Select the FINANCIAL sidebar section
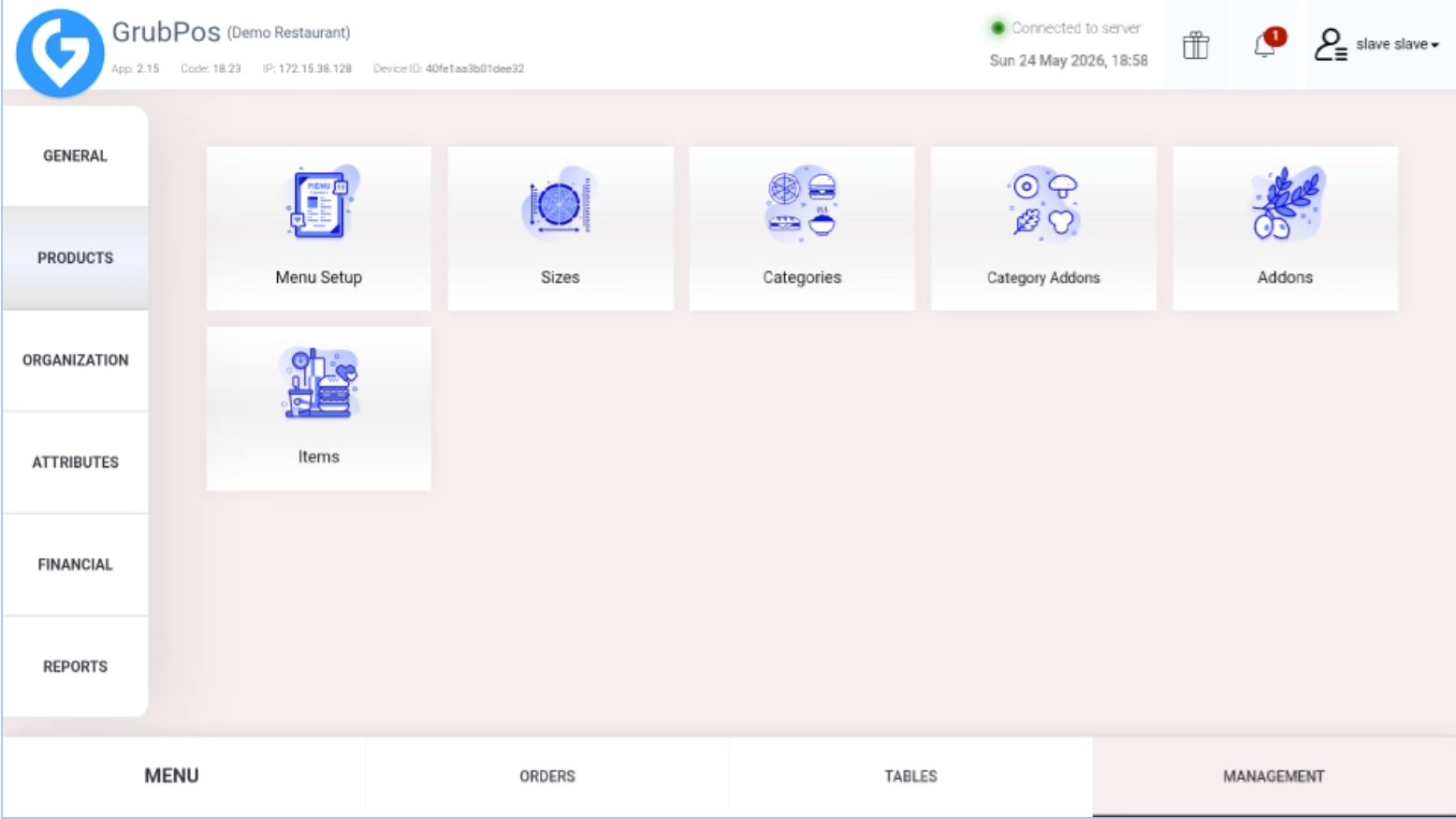The width and height of the screenshot is (1456, 819). [x=75, y=564]
